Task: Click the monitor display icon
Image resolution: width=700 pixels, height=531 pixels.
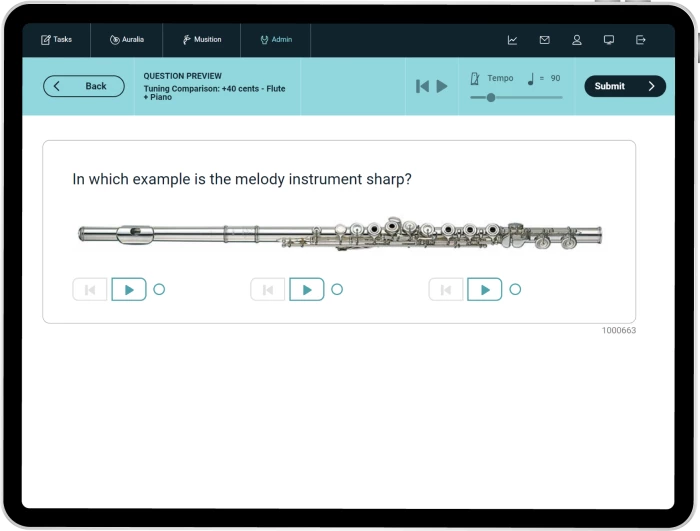Action: pos(609,40)
